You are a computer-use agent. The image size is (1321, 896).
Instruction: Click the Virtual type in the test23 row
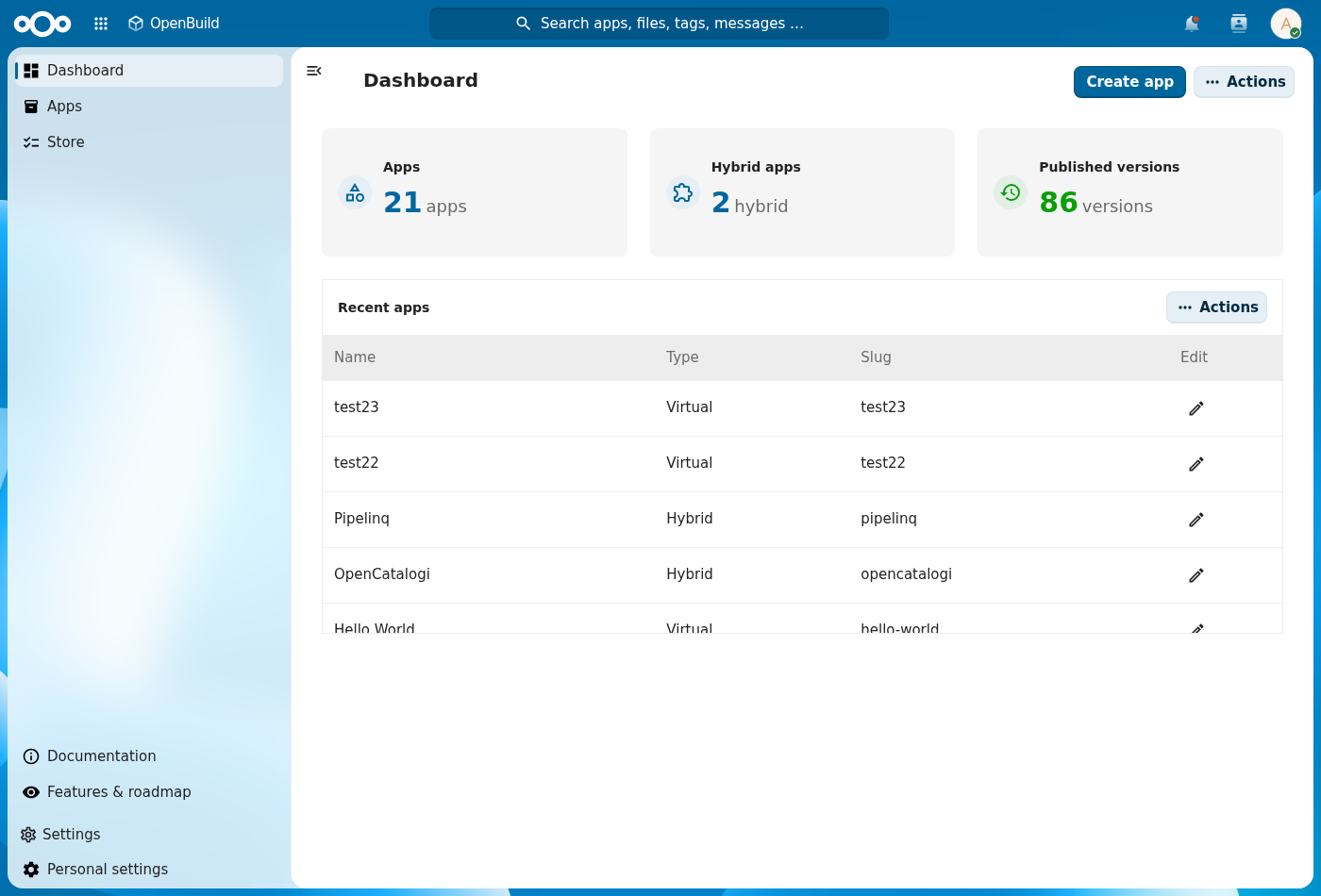690,407
